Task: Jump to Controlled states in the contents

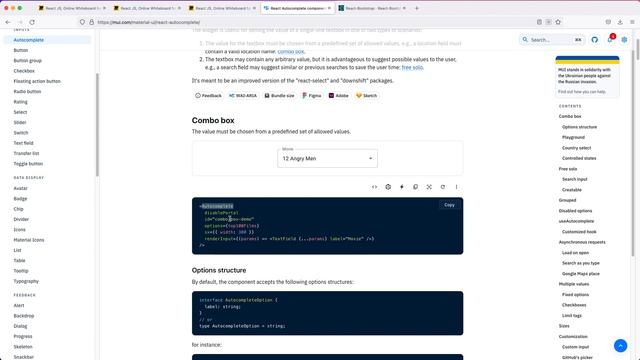Action: (579, 158)
